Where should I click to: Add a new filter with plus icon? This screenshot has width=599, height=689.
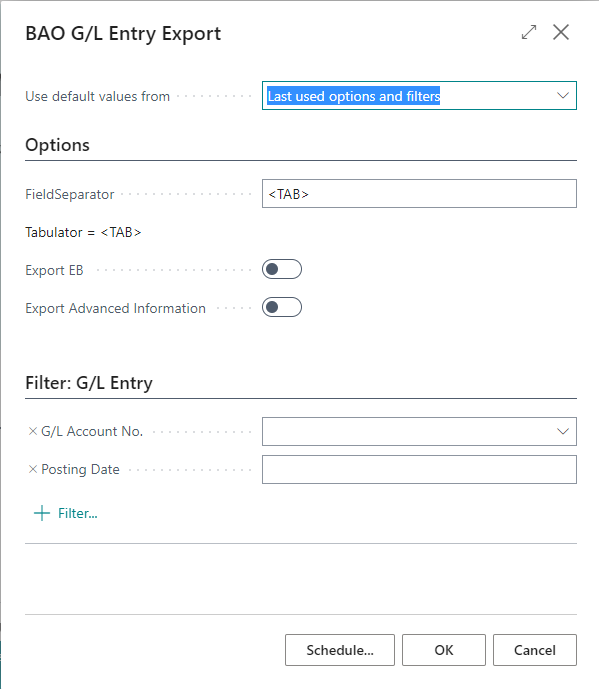[x=66, y=513]
